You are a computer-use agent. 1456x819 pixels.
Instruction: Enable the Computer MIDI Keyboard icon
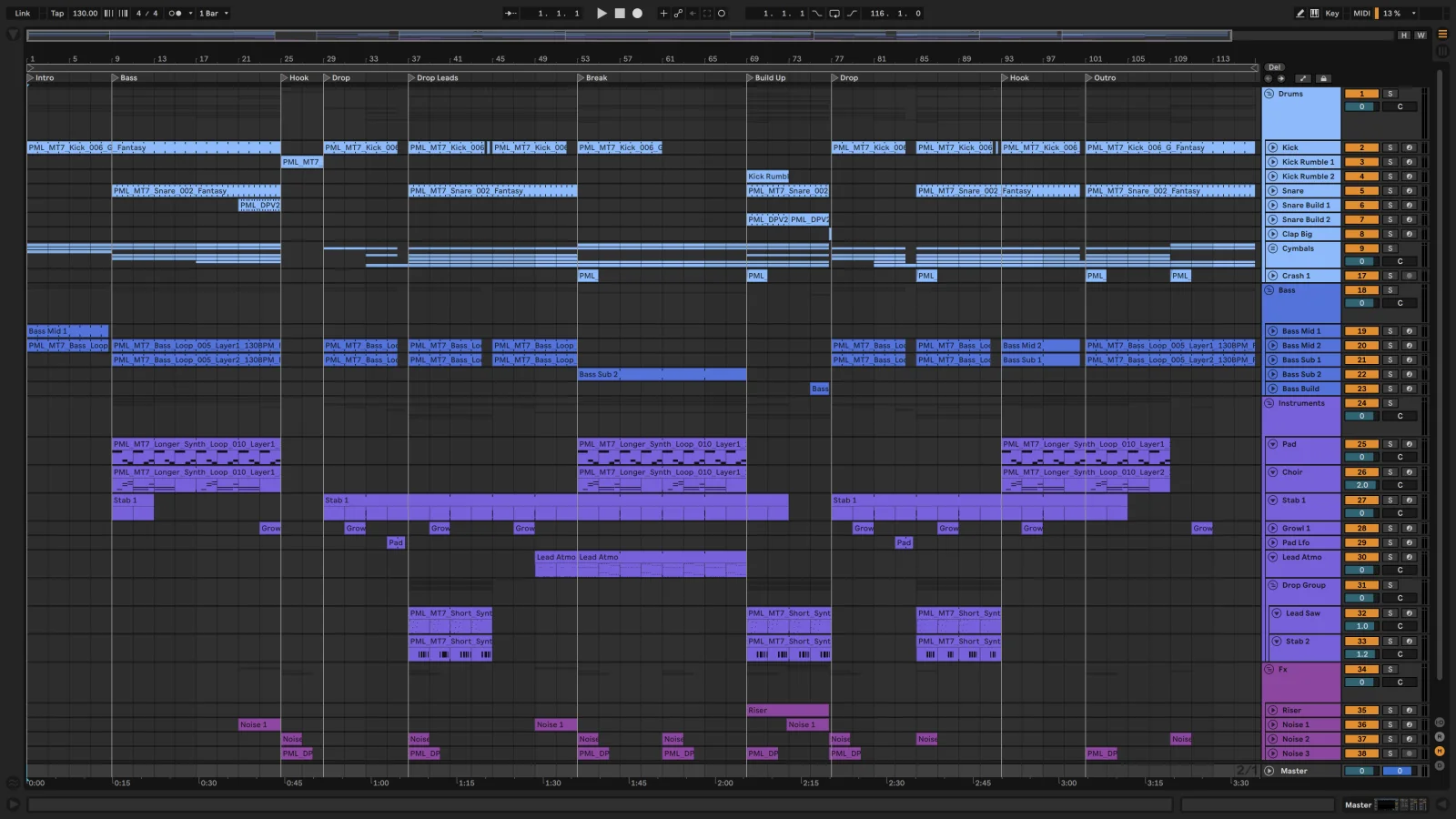[x=1314, y=14]
